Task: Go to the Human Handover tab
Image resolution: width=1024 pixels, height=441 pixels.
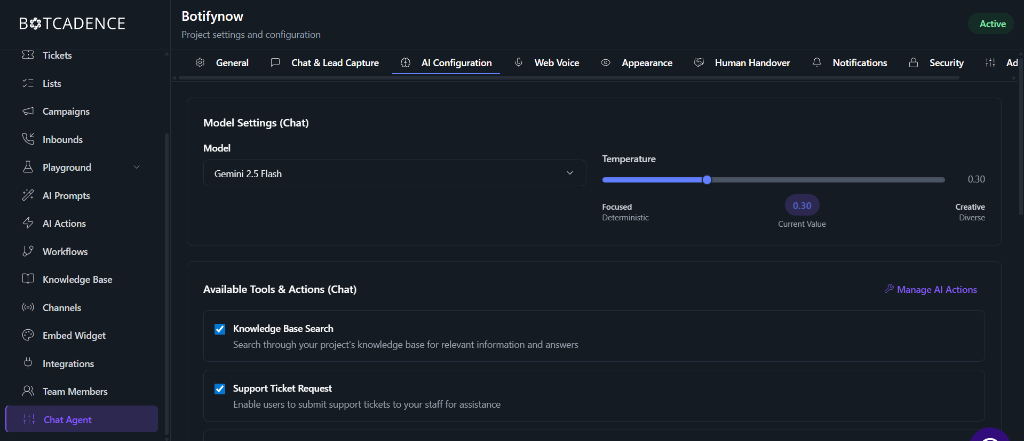Action: (x=742, y=63)
